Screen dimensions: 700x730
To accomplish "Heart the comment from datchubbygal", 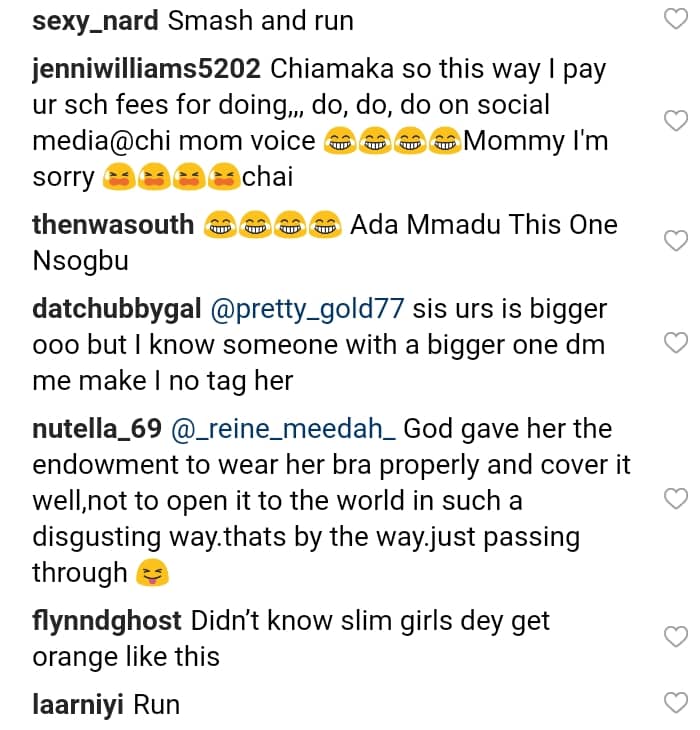I will tap(676, 343).
